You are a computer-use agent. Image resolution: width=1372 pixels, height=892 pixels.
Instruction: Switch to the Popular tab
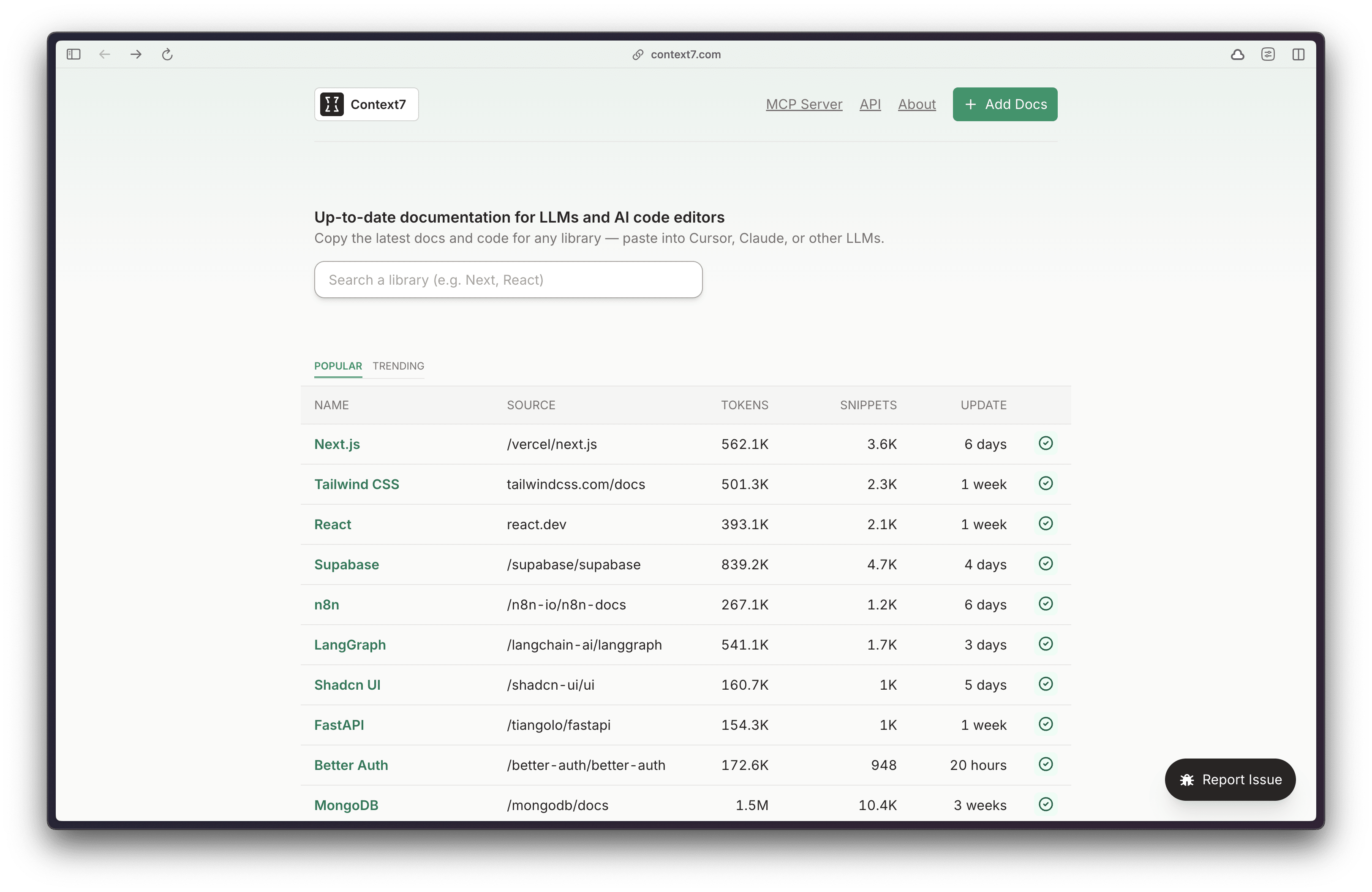[x=338, y=366]
